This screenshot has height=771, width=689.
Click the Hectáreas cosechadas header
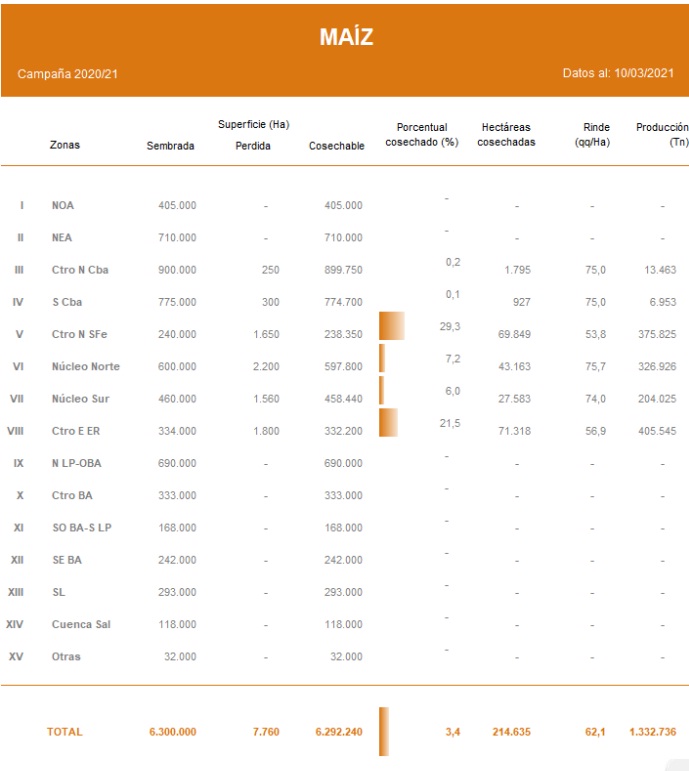coord(506,135)
